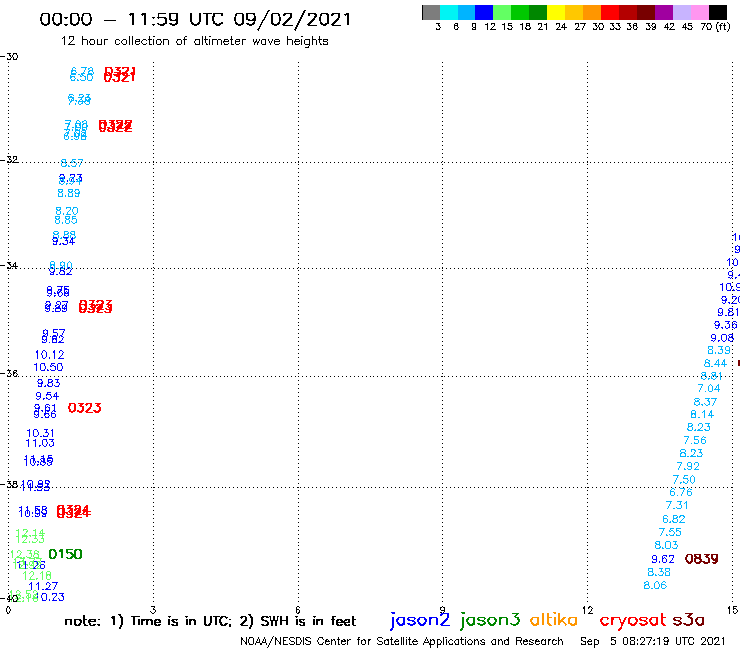Select wave height value '10.50'
The height and width of the screenshot is (650, 740).
click(x=48, y=367)
